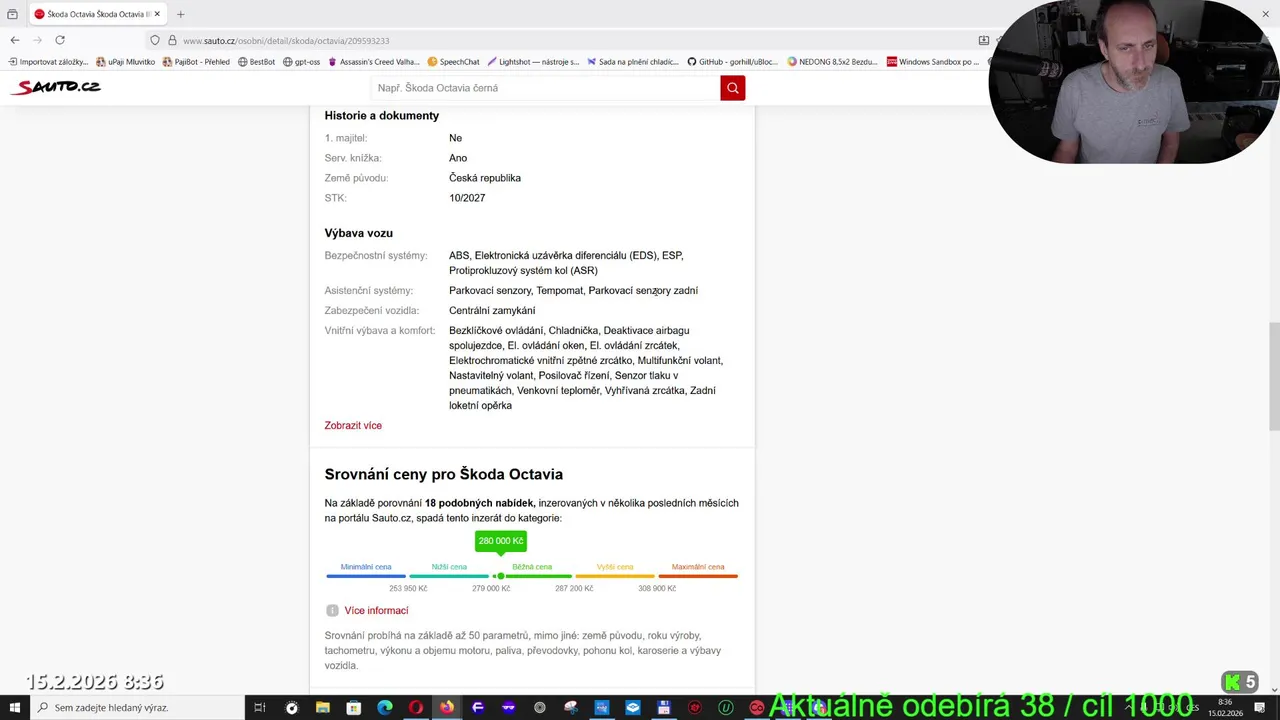Open the SpeechChat bookmark
The height and width of the screenshot is (720, 1280).
click(453, 62)
